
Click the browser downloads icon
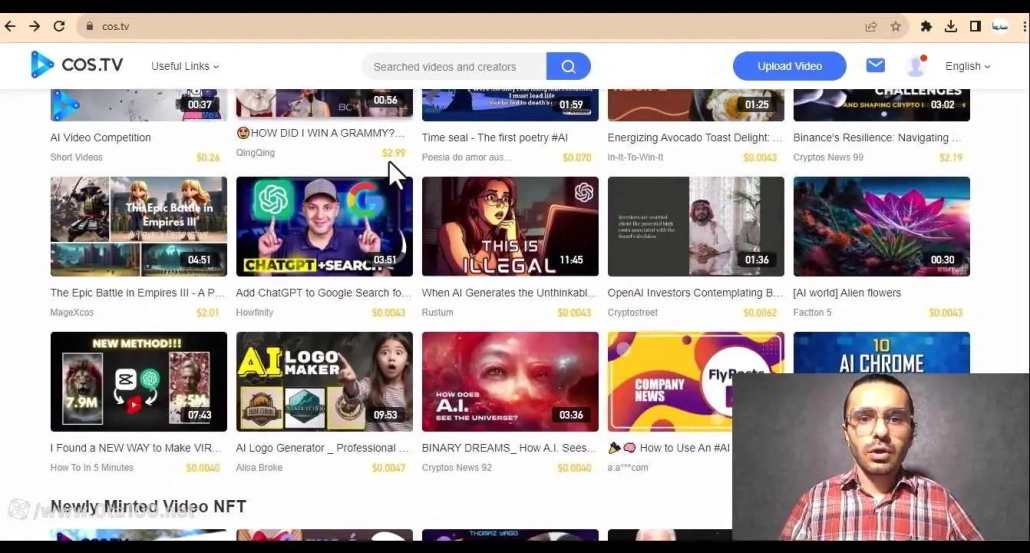(951, 27)
